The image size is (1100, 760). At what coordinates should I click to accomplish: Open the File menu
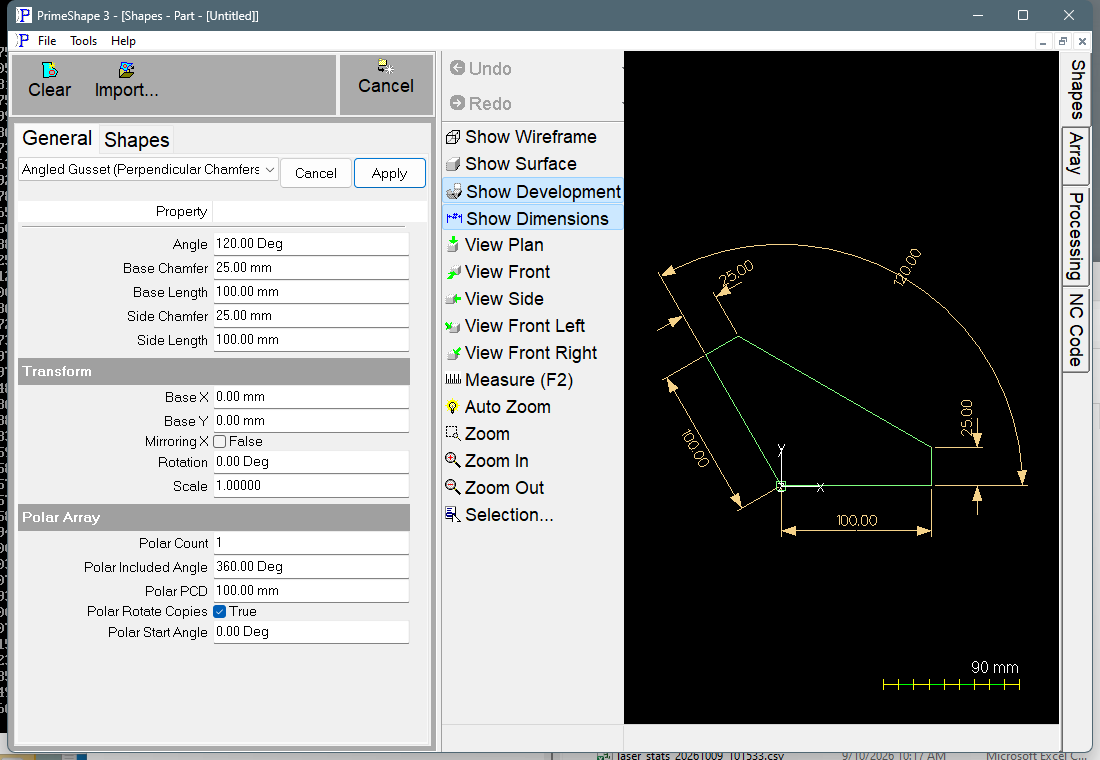click(47, 41)
